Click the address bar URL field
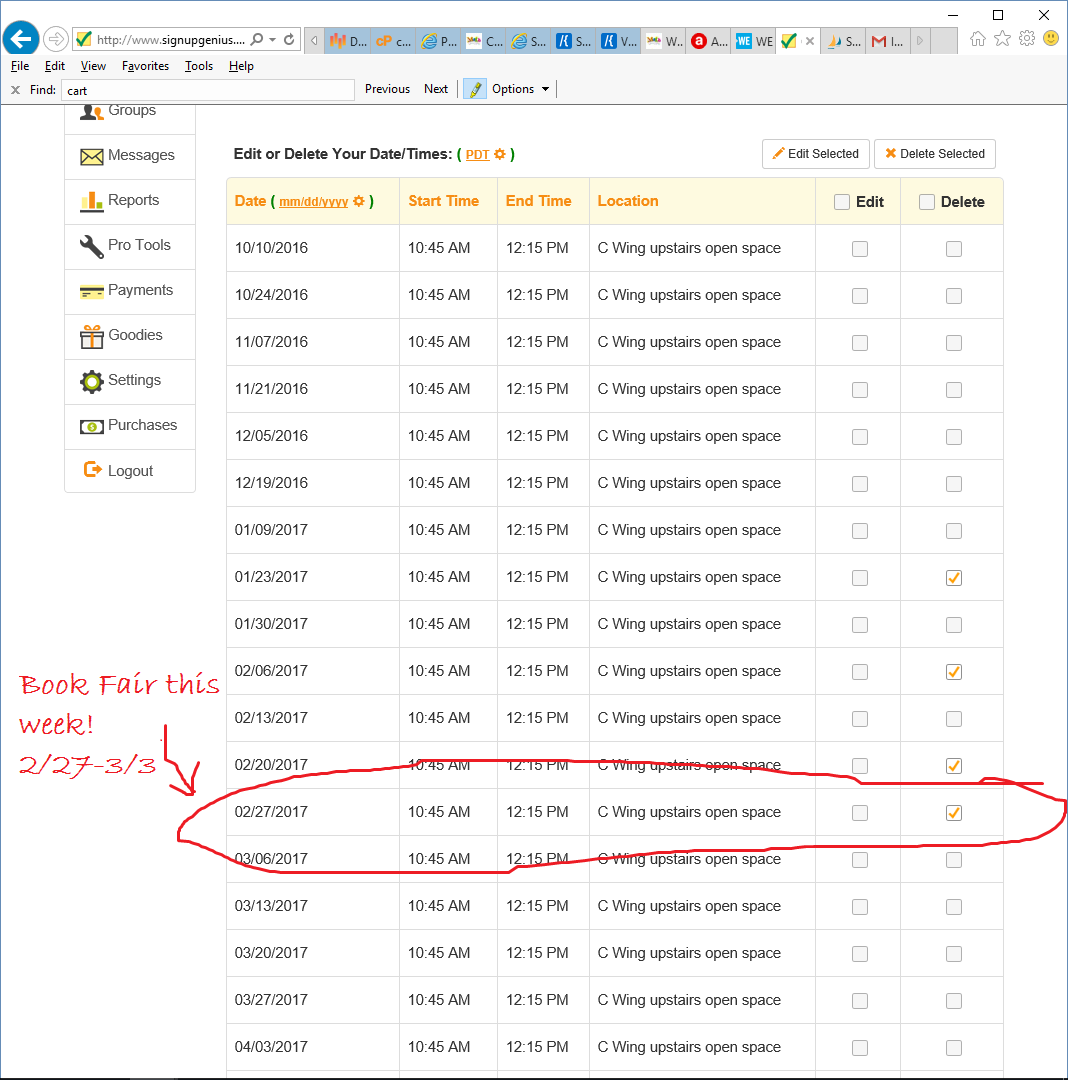 (170, 40)
